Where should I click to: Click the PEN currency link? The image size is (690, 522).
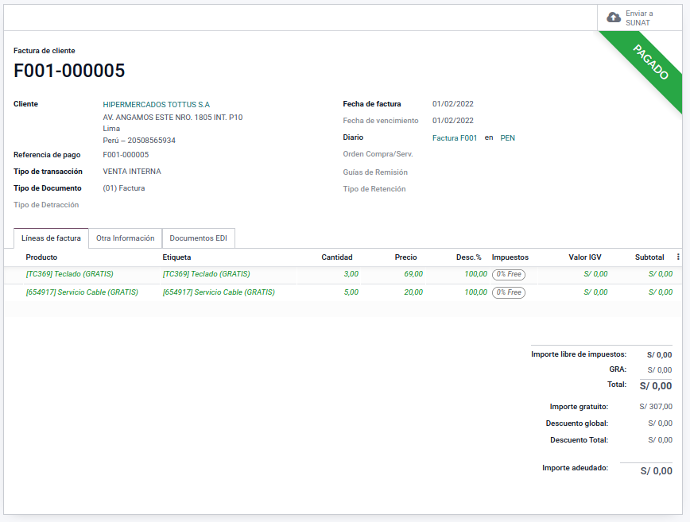pos(507,138)
